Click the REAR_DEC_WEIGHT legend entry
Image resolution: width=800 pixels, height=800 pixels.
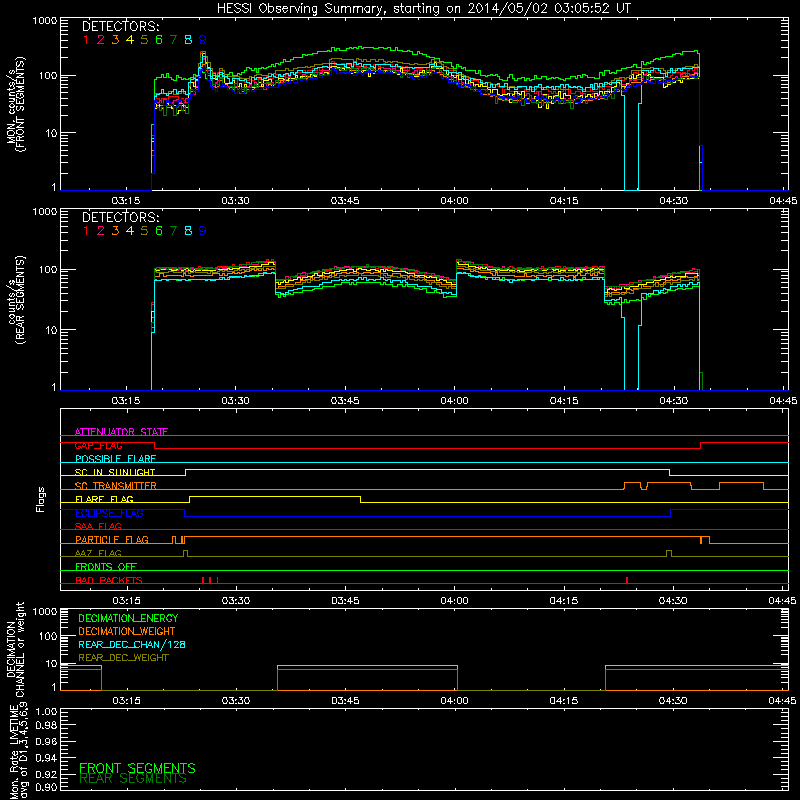123,658
